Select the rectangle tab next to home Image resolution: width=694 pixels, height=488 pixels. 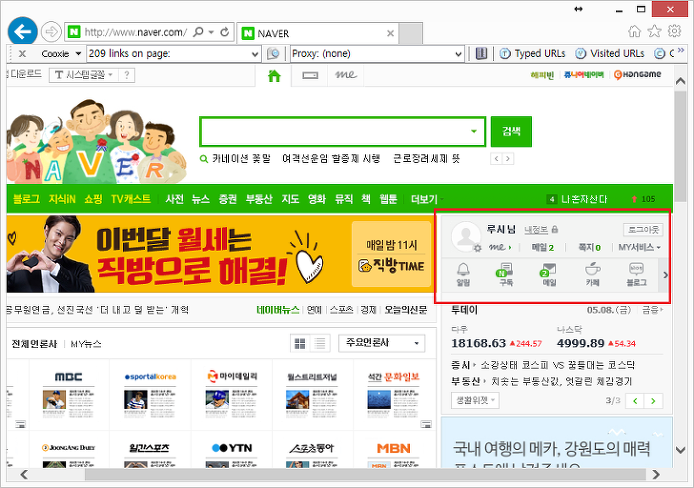click(310, 76)
